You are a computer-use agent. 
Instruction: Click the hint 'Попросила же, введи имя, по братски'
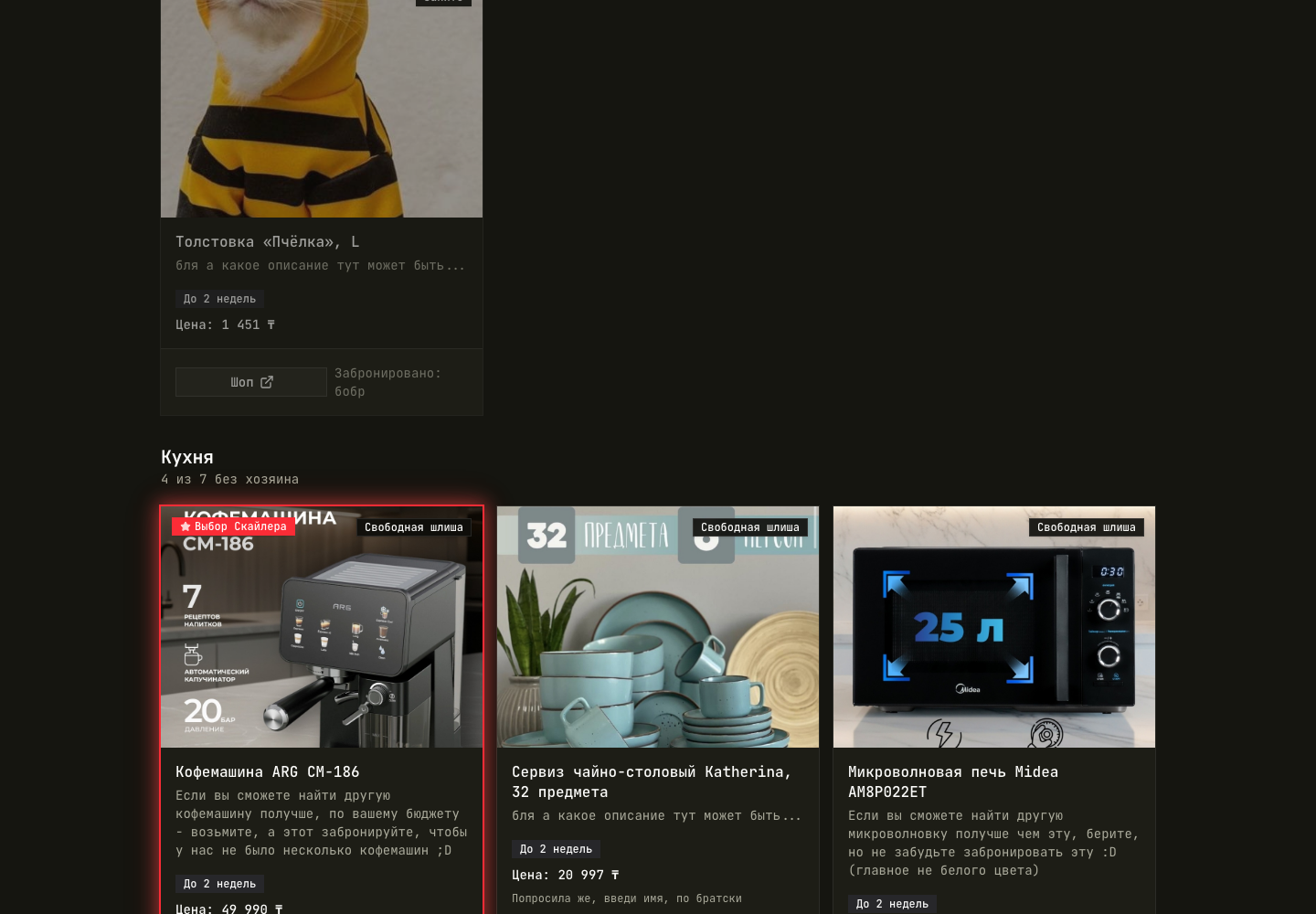[627, 898]
